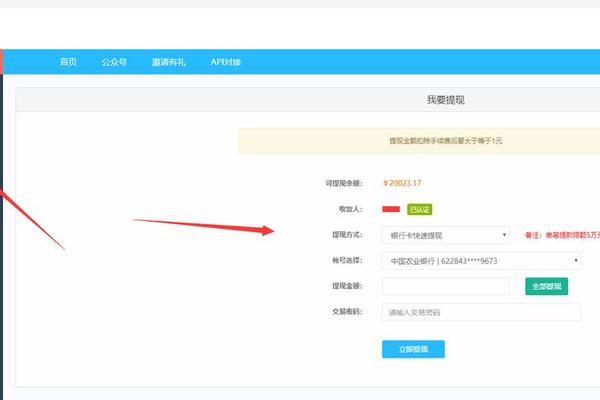This screenshot has height=400, width=600.
Task: Open the 帐号选择 bank card dropdown
Action: (481, 261)
